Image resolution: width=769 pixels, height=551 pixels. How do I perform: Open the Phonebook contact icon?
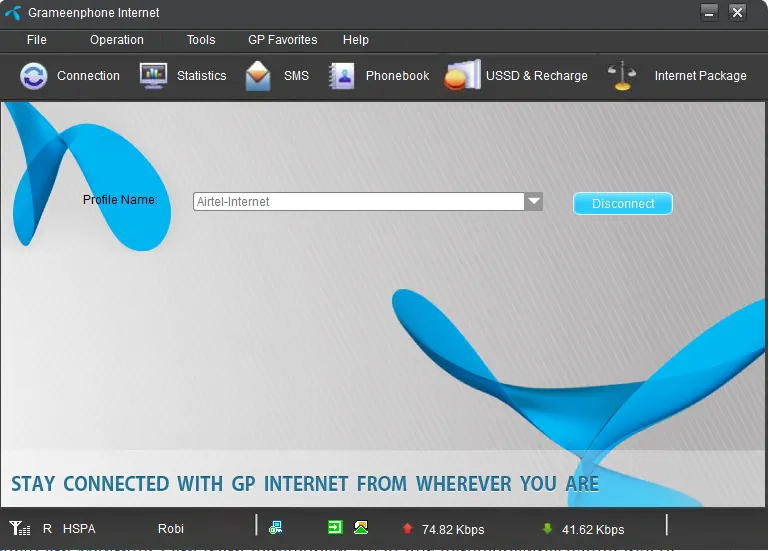coord(341,76)
